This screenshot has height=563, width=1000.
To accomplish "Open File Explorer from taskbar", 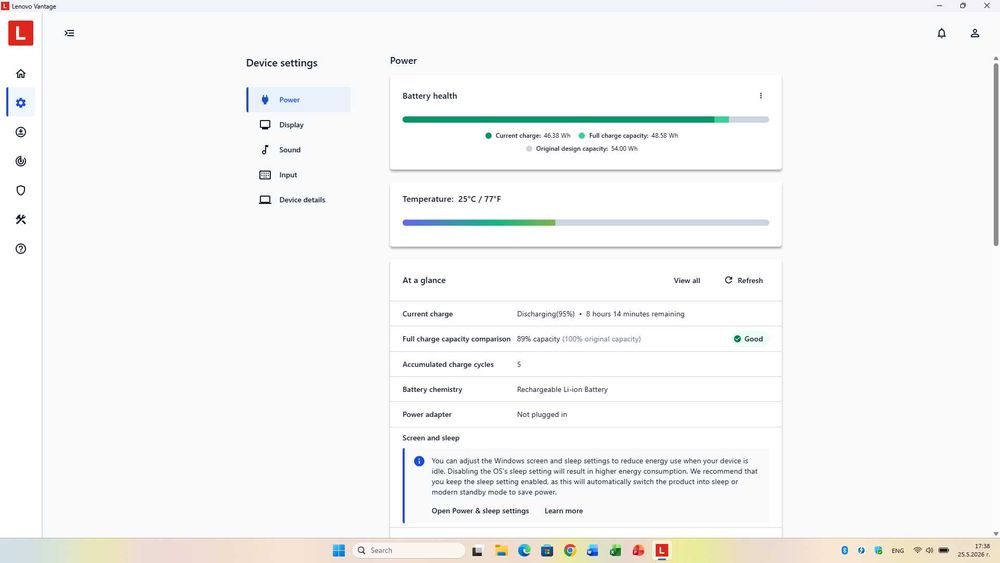I will click(x=501, y=550).
